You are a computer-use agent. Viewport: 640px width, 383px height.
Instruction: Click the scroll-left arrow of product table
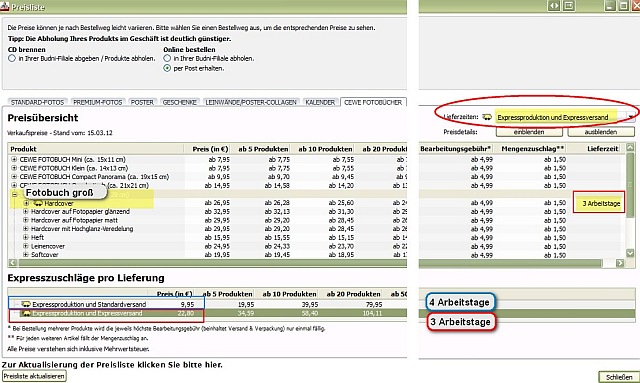click(12, 263)
